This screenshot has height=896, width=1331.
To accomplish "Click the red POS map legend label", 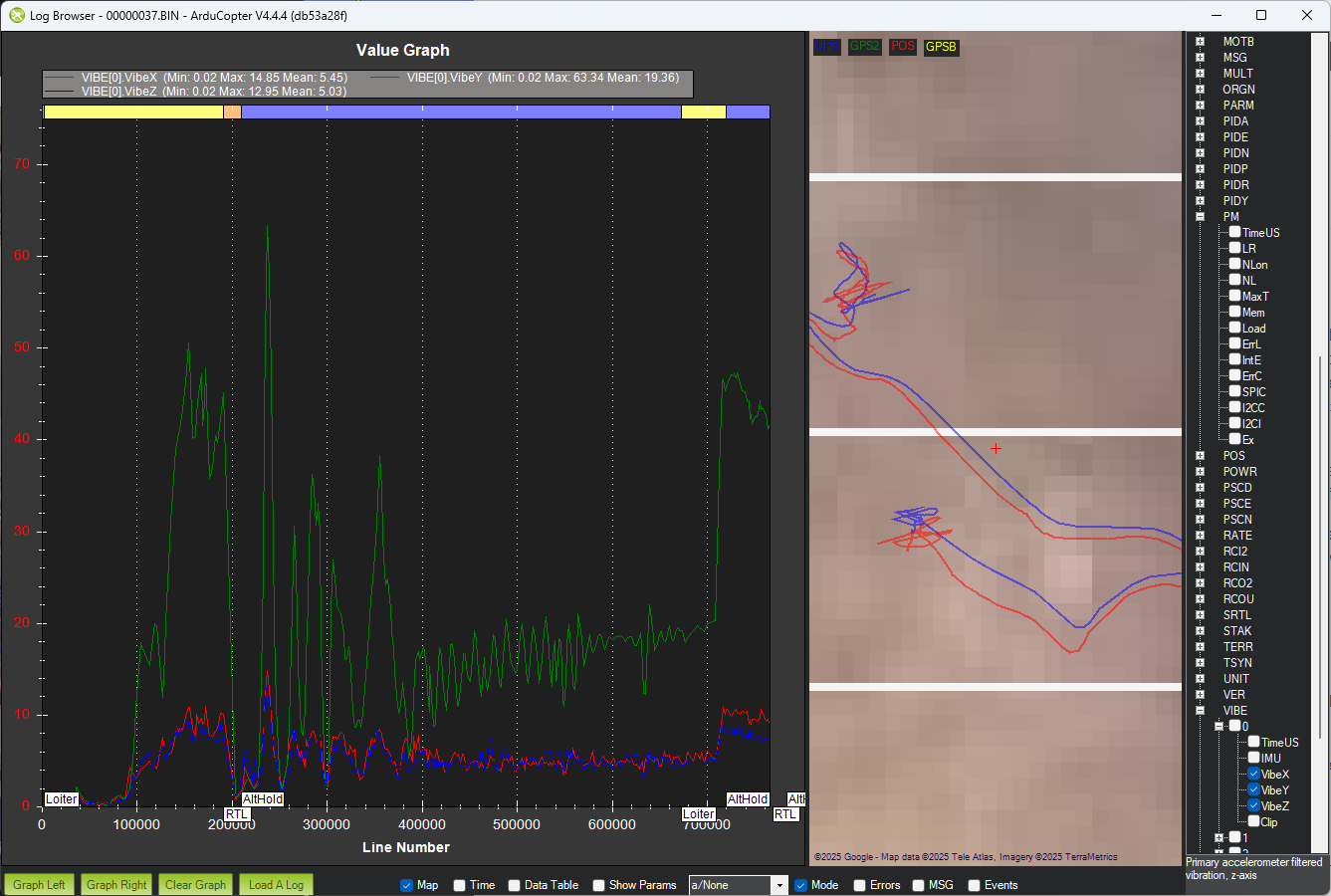I will tap(902, 47).
